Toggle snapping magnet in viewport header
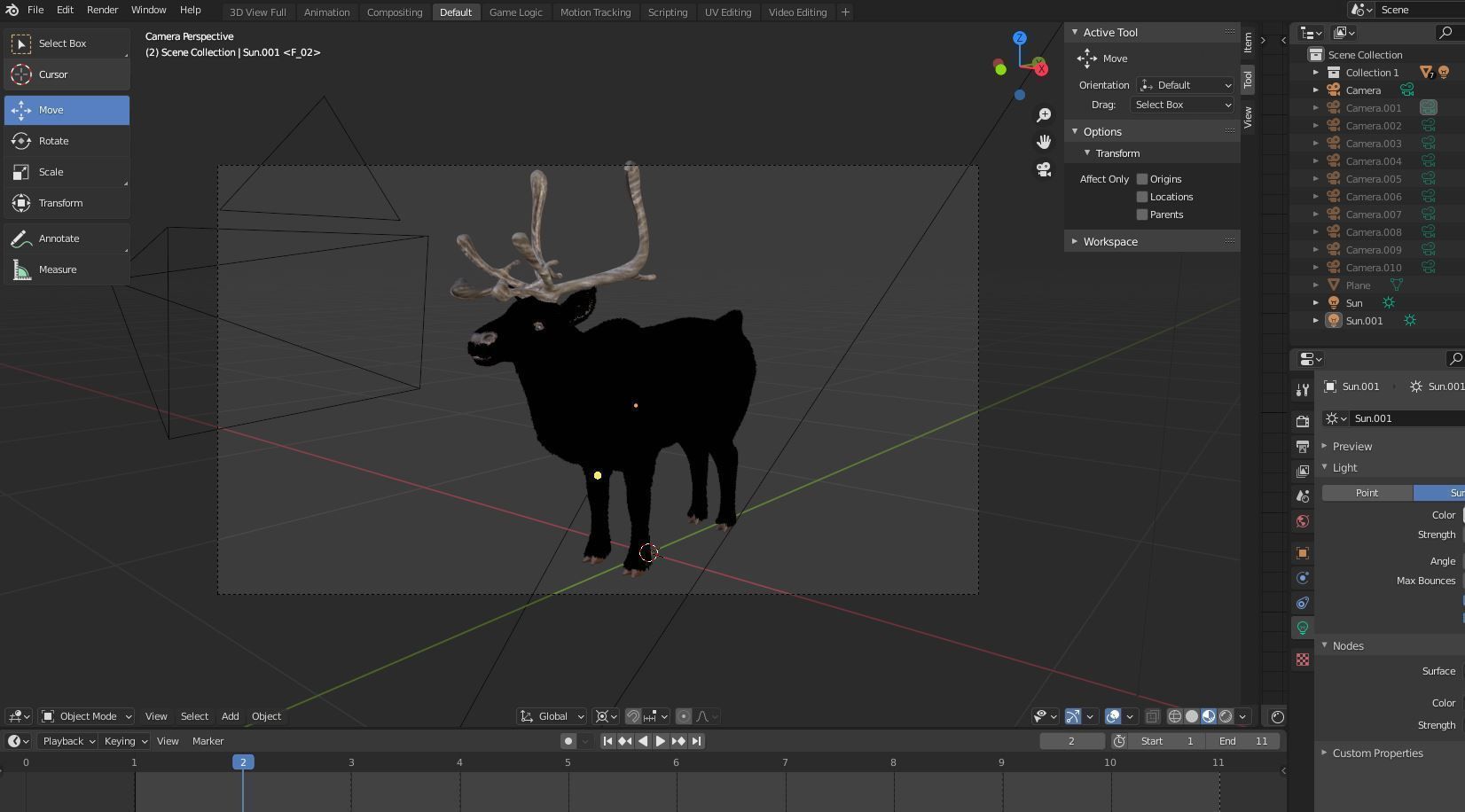Screen dimensions: 1465x812 (633, 716)
